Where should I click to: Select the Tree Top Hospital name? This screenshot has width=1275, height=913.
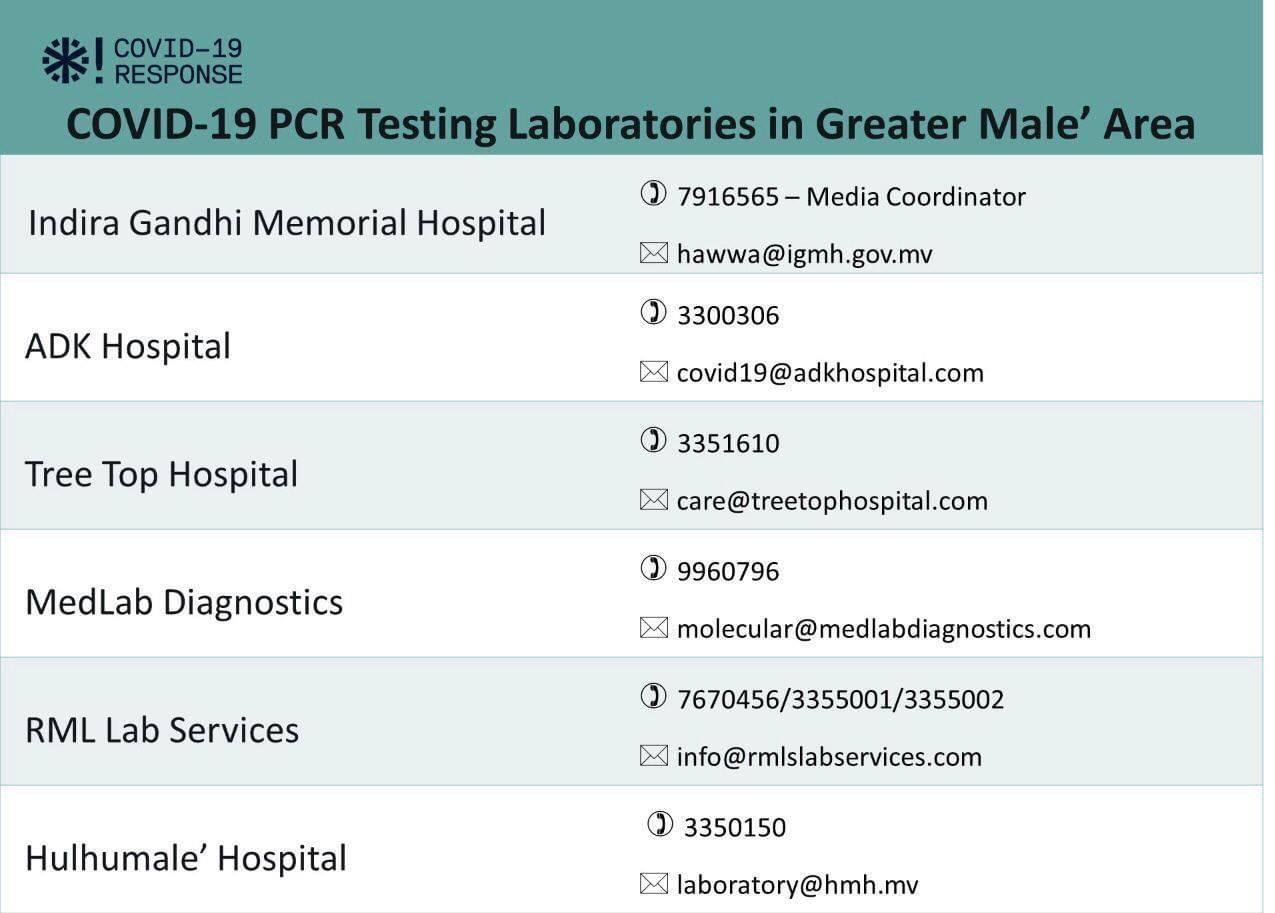click(161, 474)
